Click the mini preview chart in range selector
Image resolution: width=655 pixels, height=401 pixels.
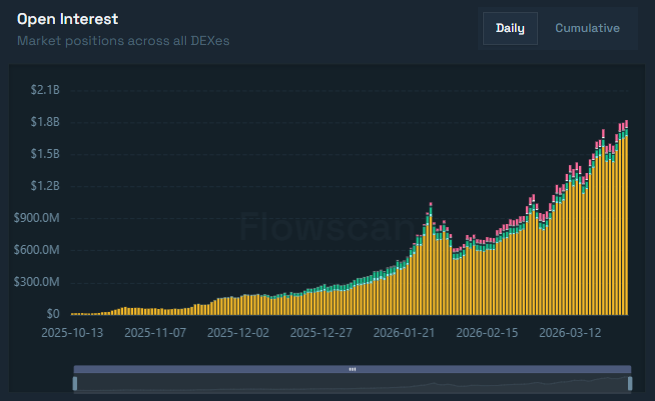pos(352,384)
